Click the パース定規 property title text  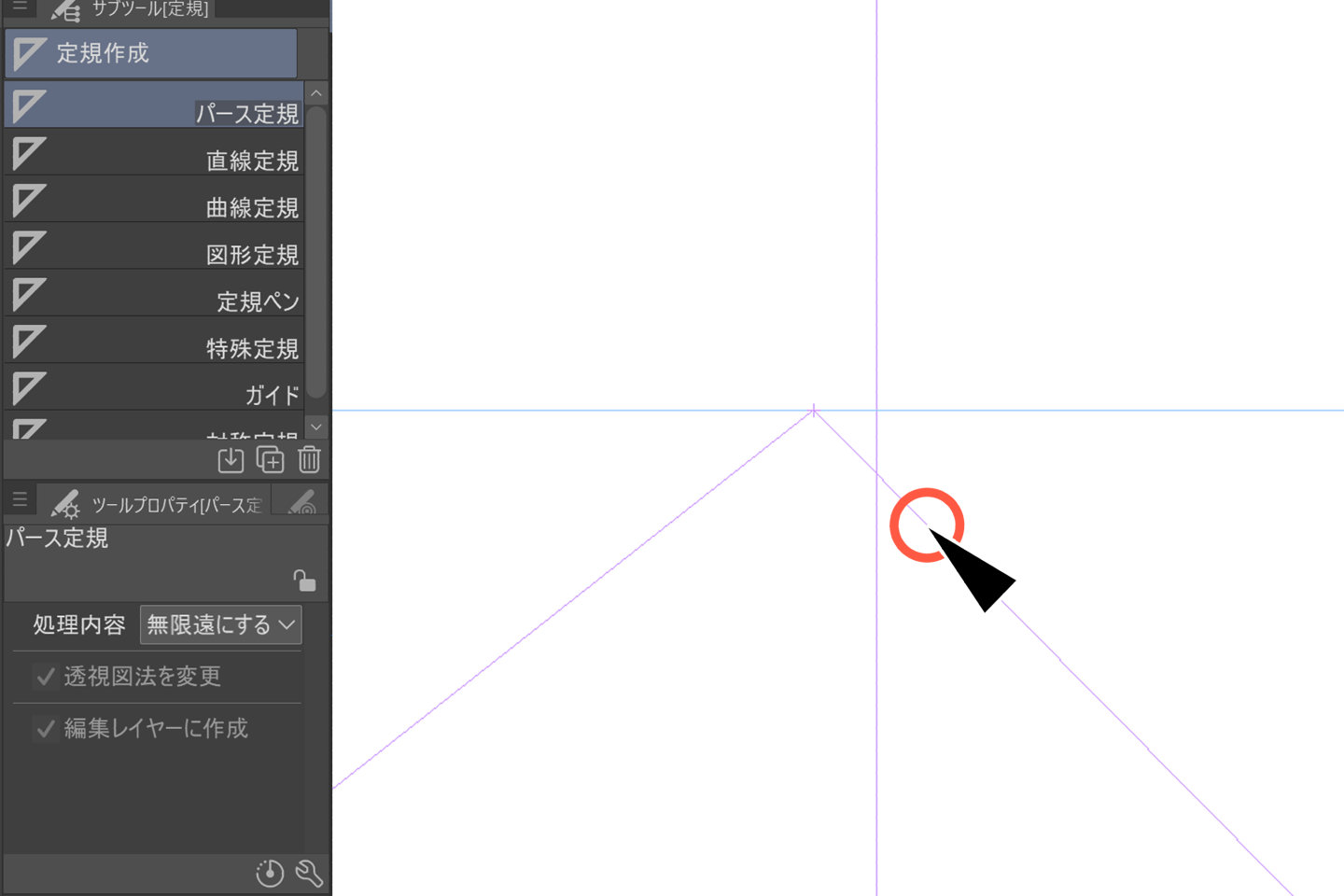tap(58, 539)
